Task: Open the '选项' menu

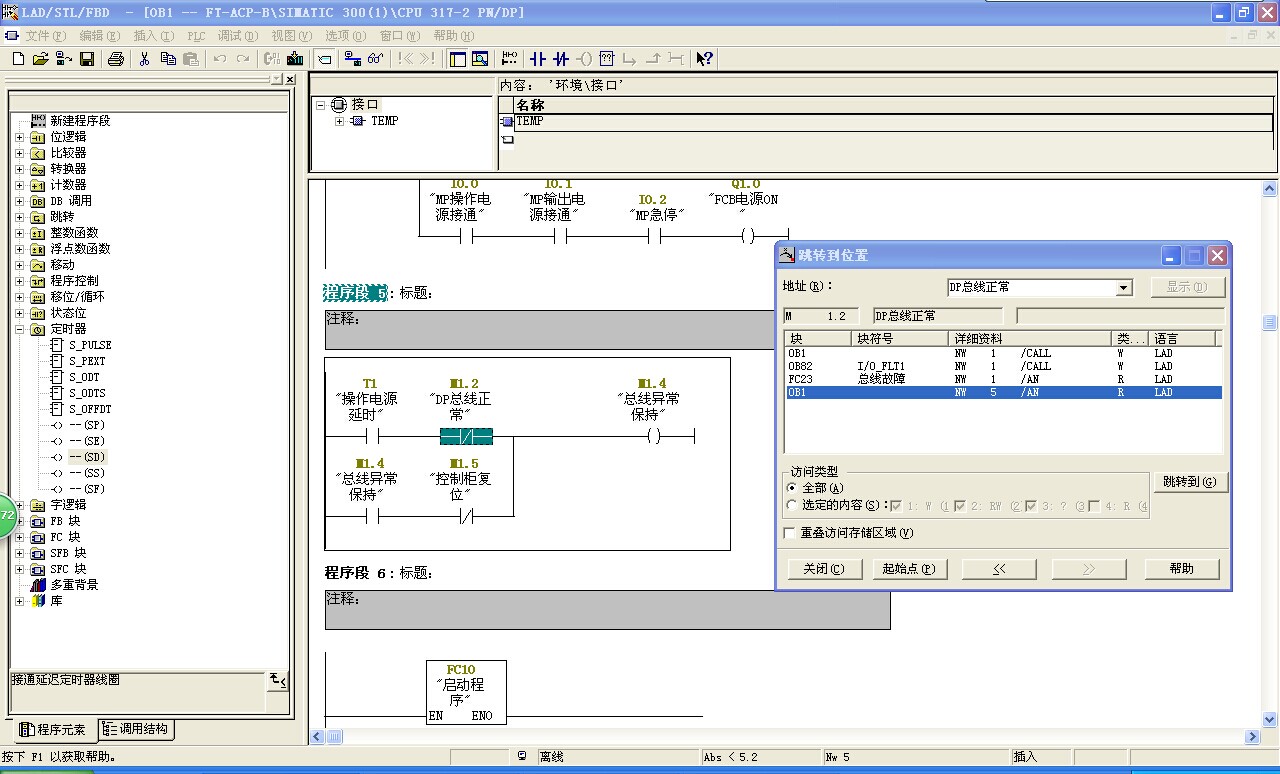Action: click(345, 35)
